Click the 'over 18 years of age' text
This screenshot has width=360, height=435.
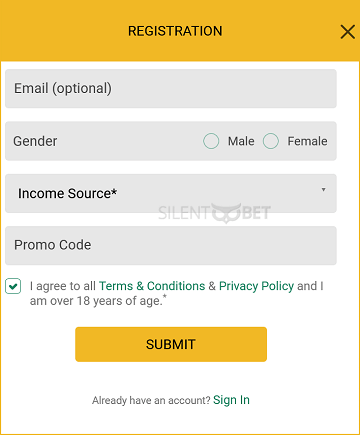pos(108,301)
